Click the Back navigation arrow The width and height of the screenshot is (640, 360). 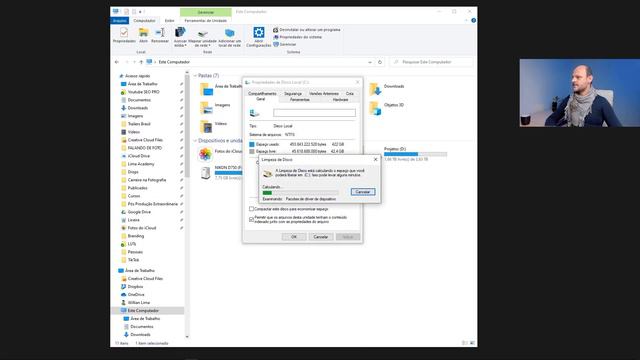pos(117,62)
